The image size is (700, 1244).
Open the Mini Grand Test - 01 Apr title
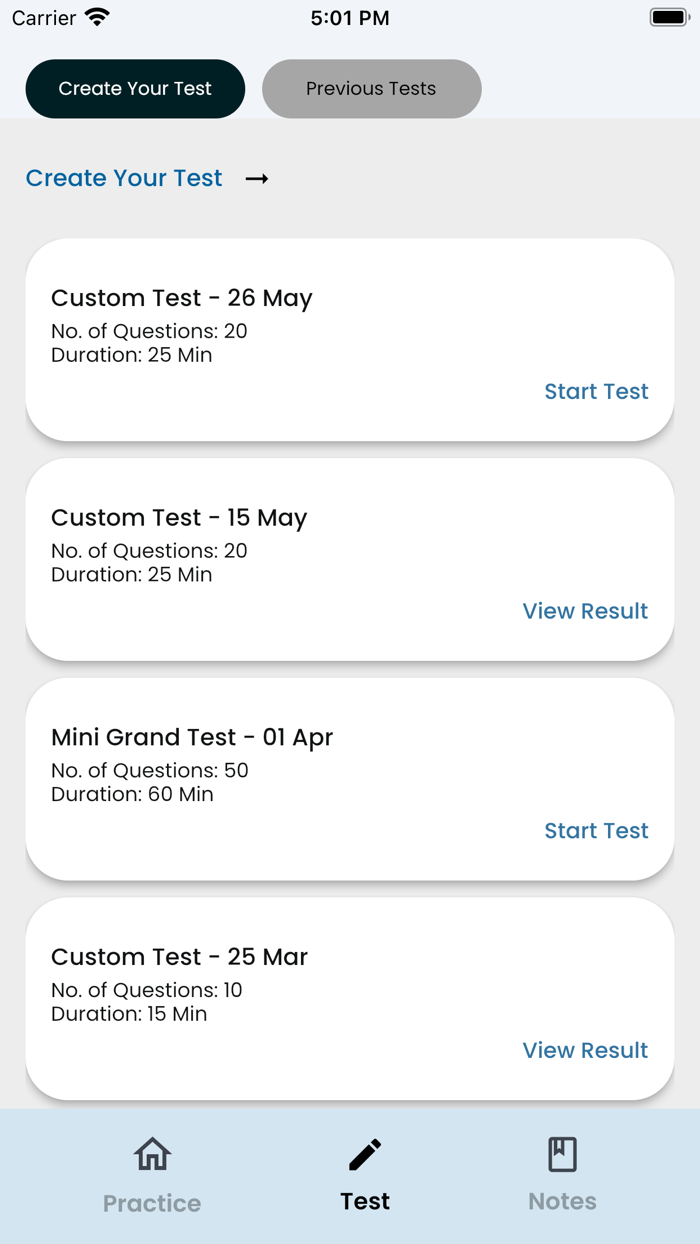(x=192, y=737)
